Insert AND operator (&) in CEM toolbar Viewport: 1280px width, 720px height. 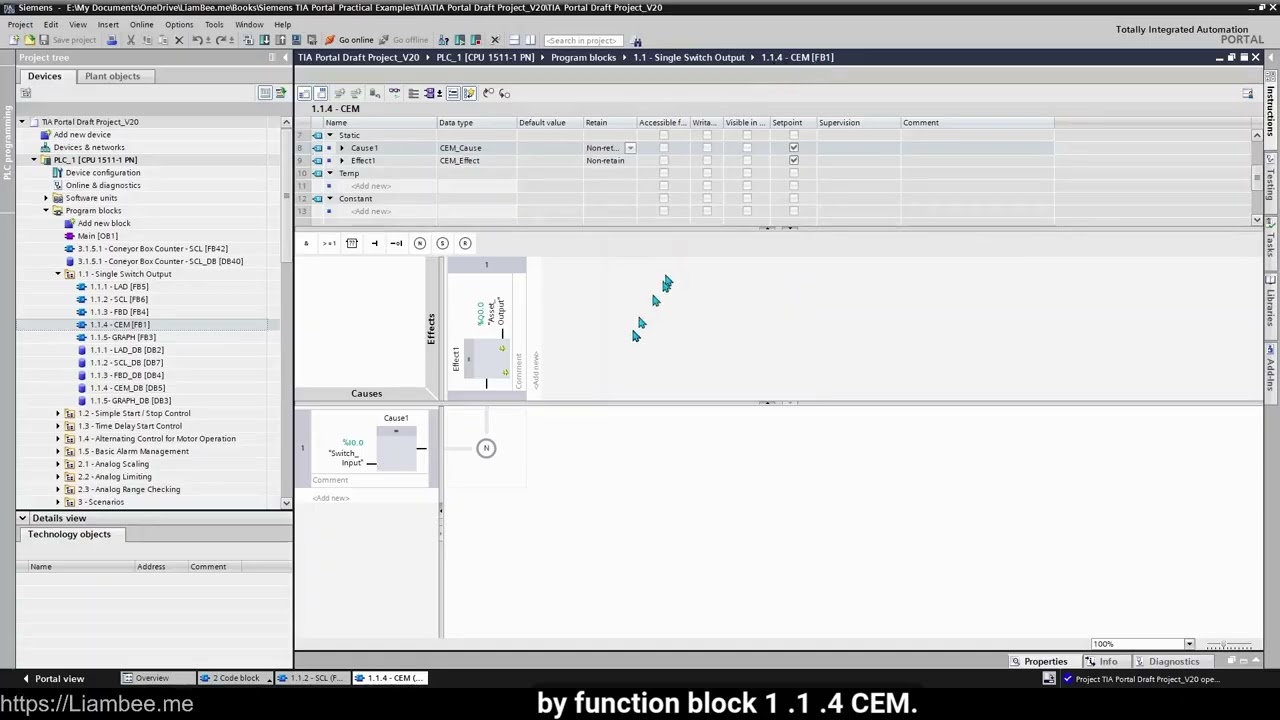point(306,243)
